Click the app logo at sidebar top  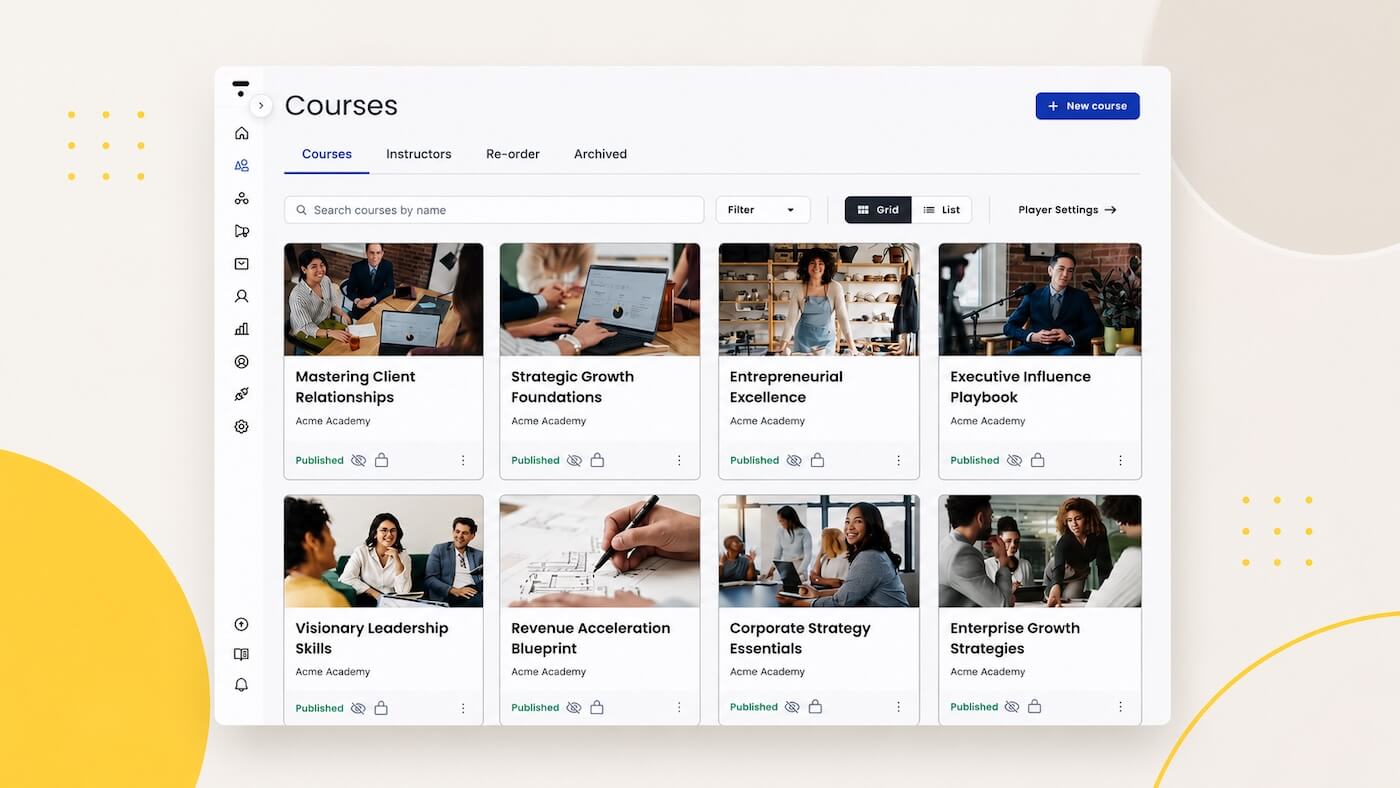[240, 88]
